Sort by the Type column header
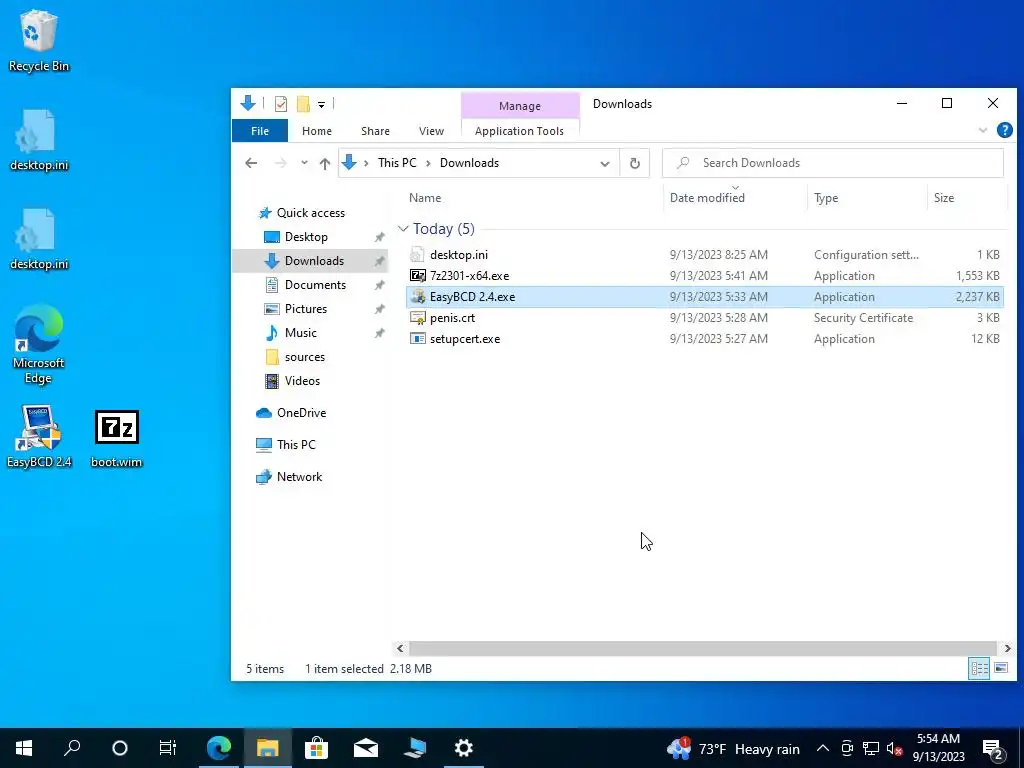1024x768 pixels. 826,198
